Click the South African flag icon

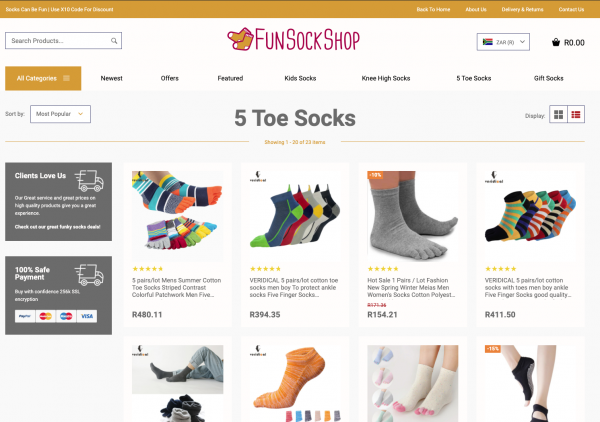click(488, 42)
